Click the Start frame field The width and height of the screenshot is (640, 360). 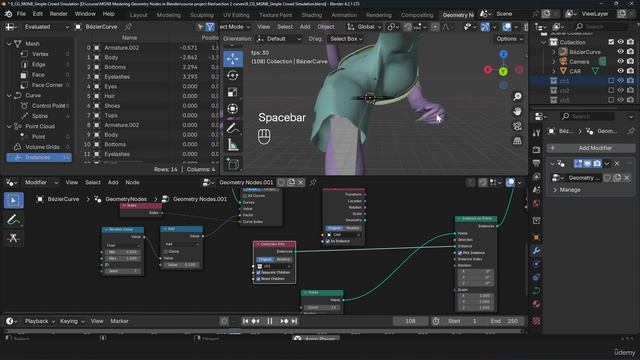point(462,321)
